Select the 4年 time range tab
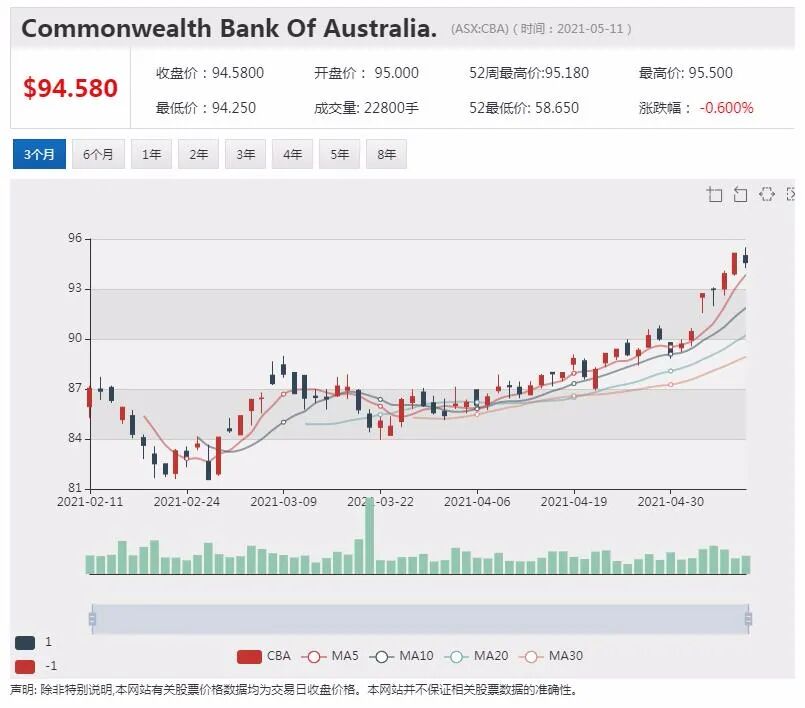This screenshot has height=708, width=805. [292, 154]
